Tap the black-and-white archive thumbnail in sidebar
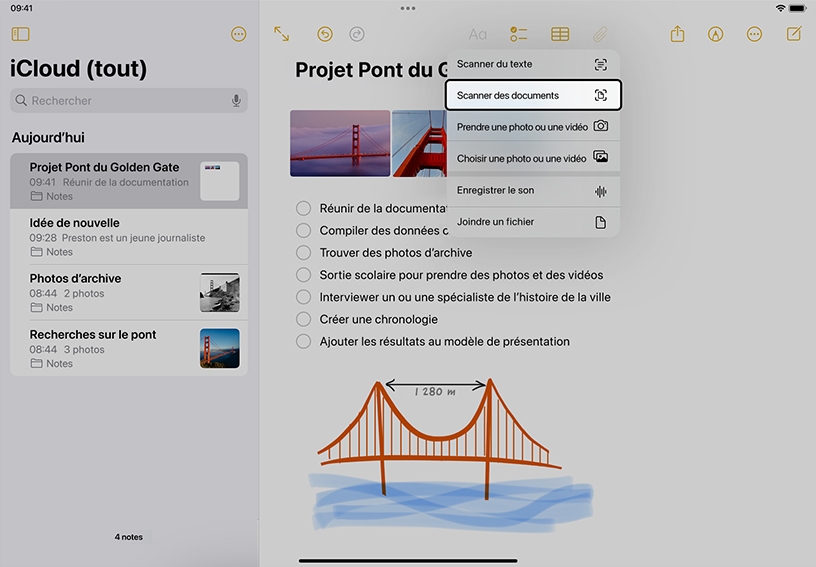 (220, 292)
